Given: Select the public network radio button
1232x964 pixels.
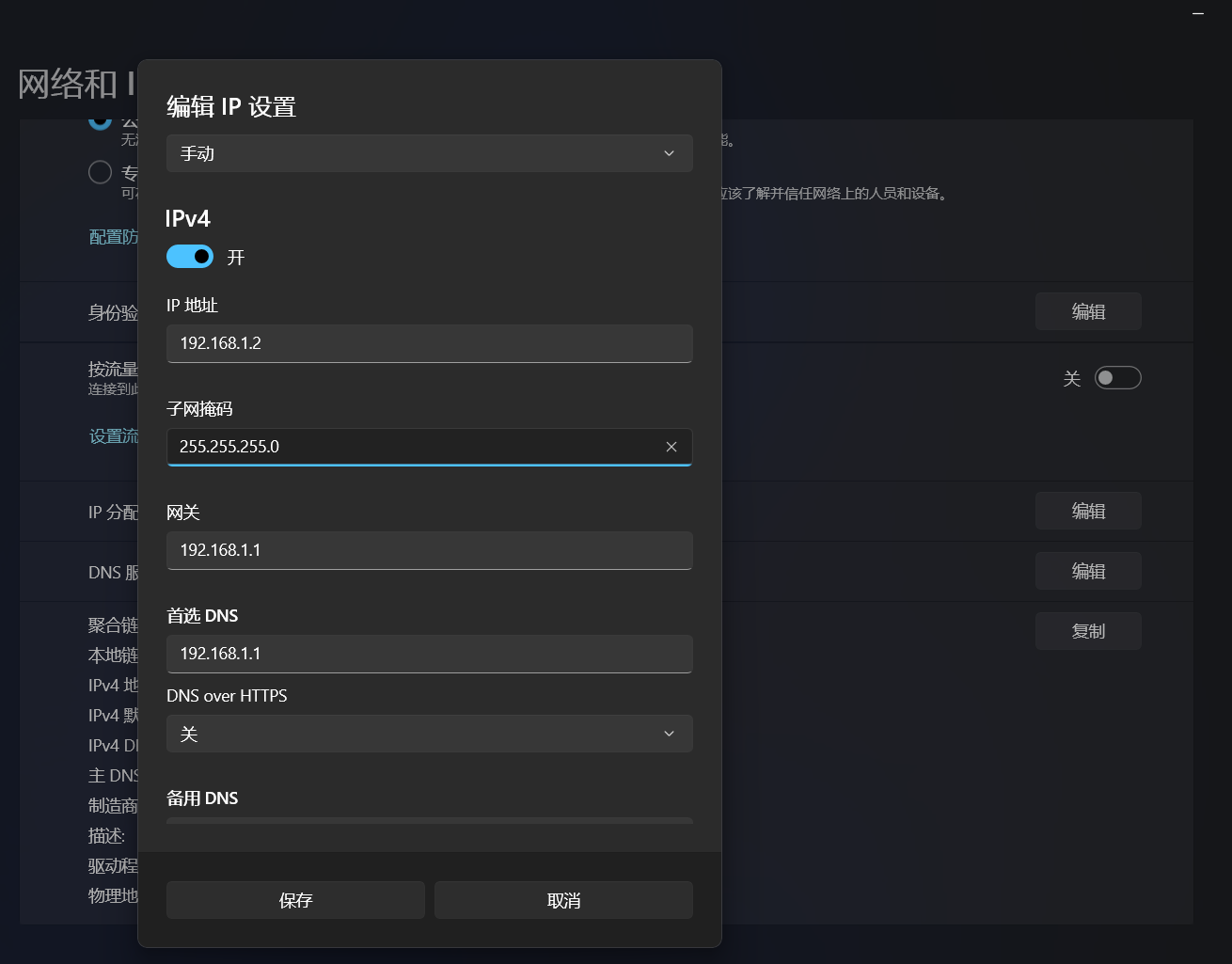Looking at the screenshot, I should [x=101, y=122].
